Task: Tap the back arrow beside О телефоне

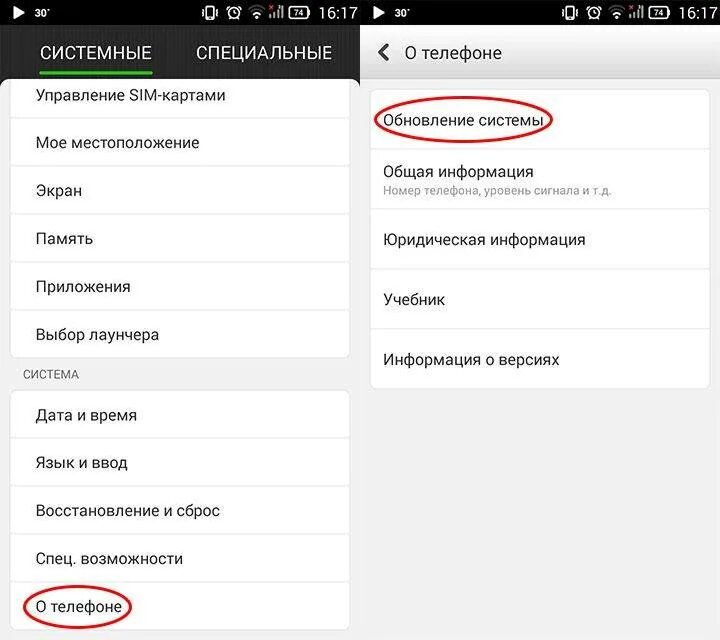Action: click(384, 53)
